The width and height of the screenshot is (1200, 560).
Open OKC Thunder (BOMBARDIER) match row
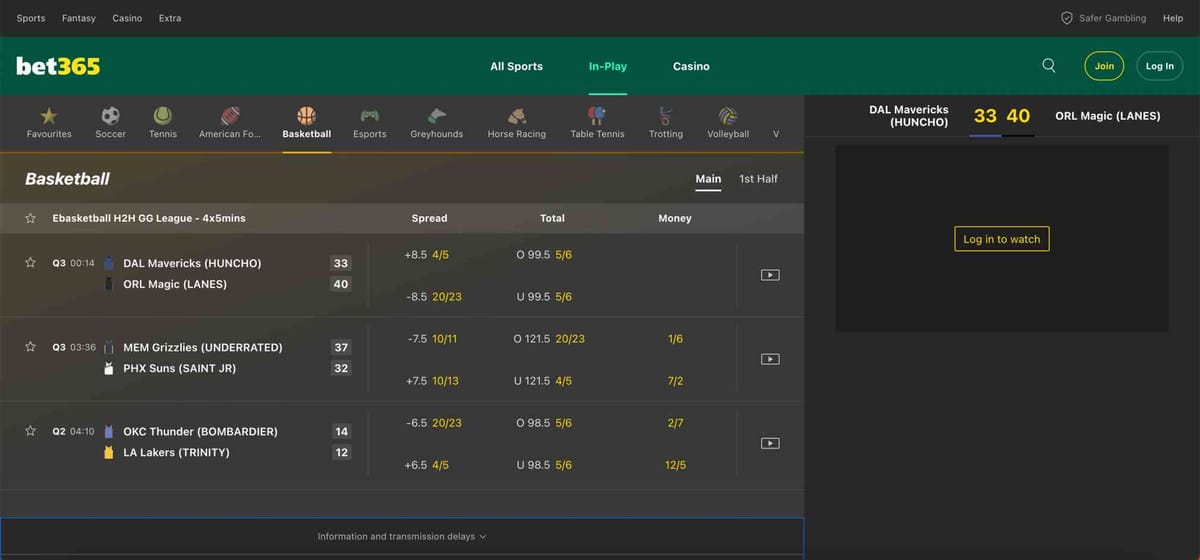pos(200,431)
